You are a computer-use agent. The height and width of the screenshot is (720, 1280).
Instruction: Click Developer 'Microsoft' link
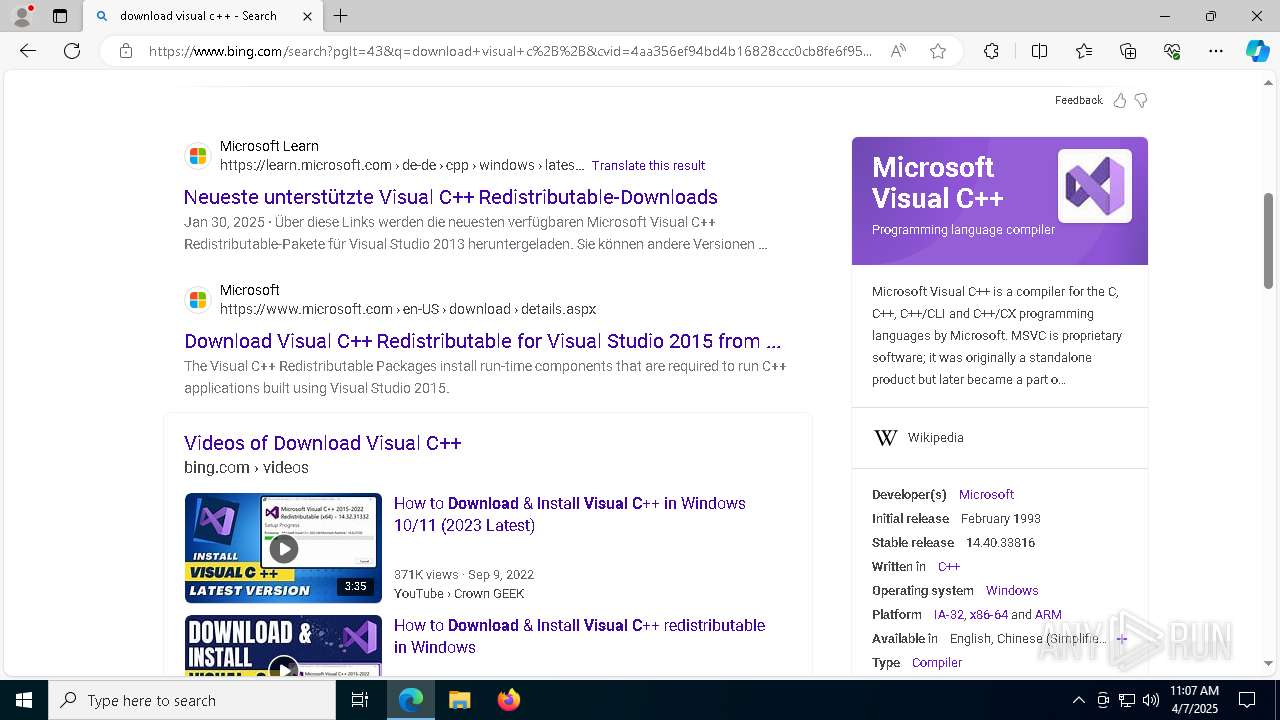[986, 494]
